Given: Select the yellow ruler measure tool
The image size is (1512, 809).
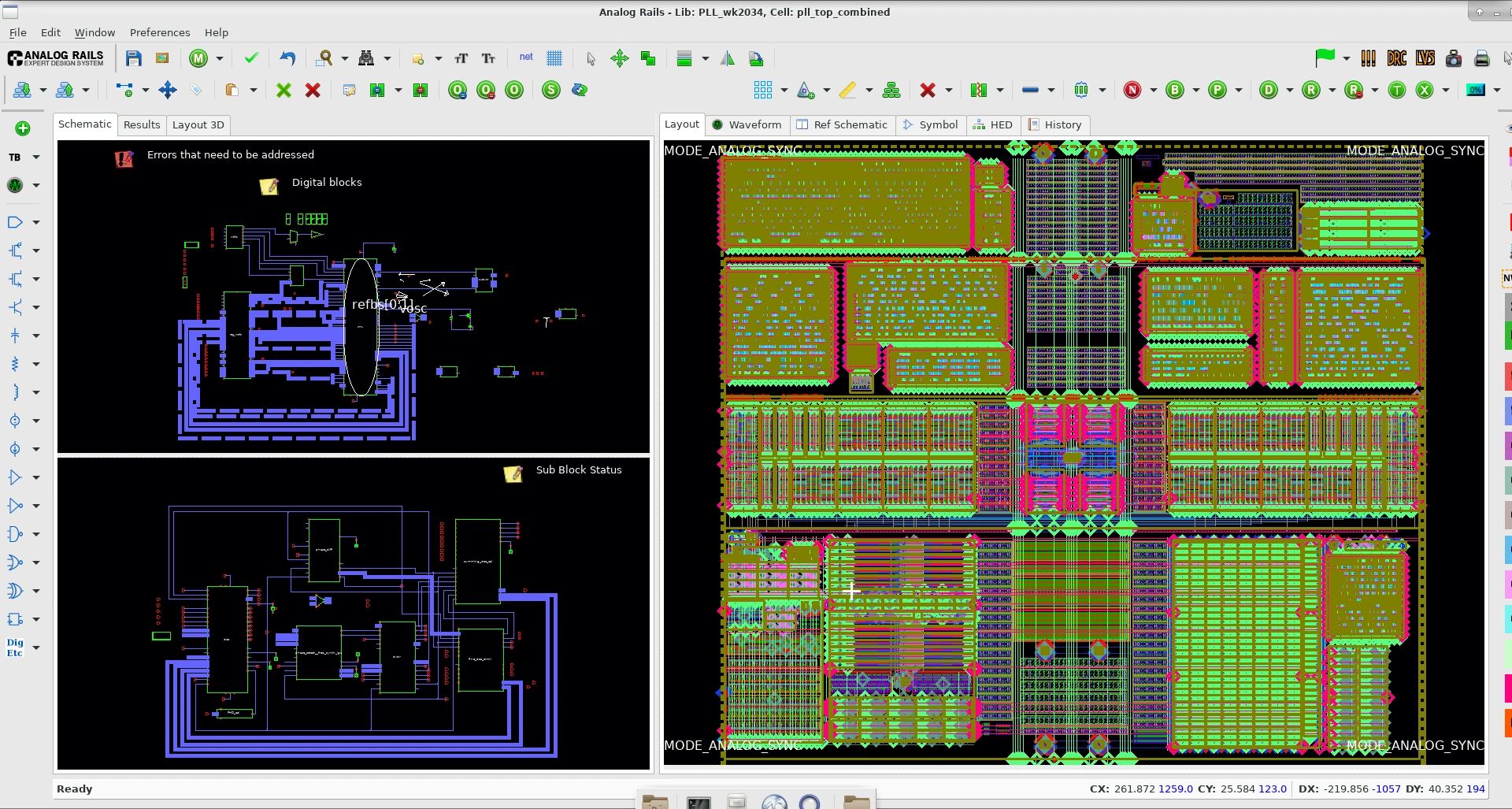Looking at the screenshot, I should pos(847,90).
